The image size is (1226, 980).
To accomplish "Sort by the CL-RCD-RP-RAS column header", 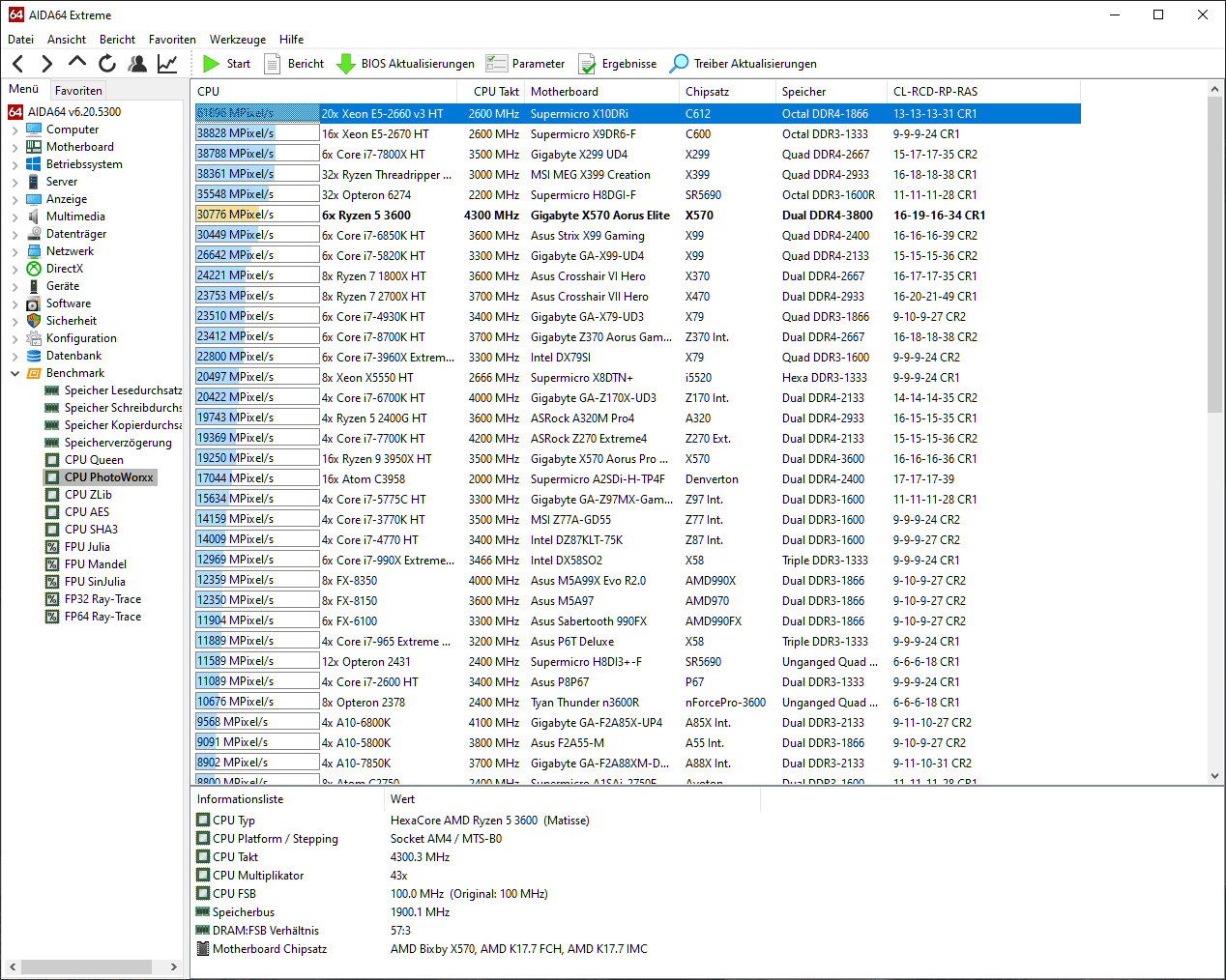I will point(983,92).
